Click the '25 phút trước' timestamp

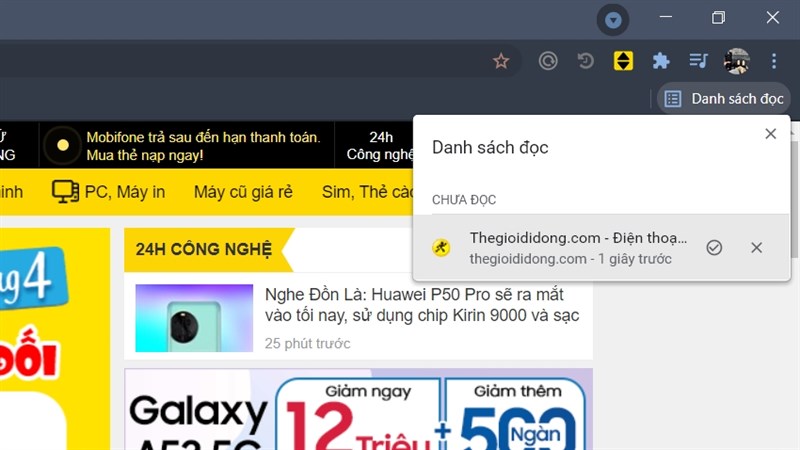[x=307, y=343]
